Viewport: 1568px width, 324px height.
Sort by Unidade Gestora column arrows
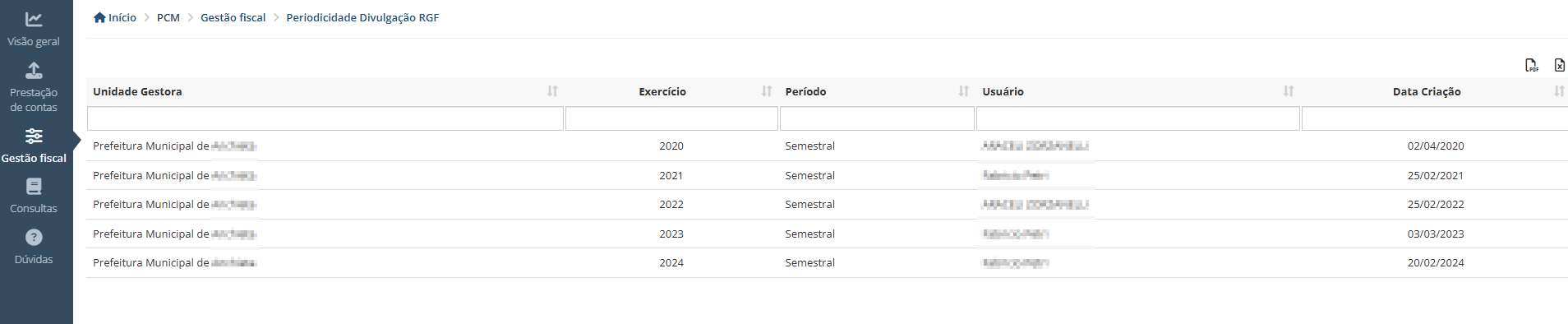tap(552, 91)
